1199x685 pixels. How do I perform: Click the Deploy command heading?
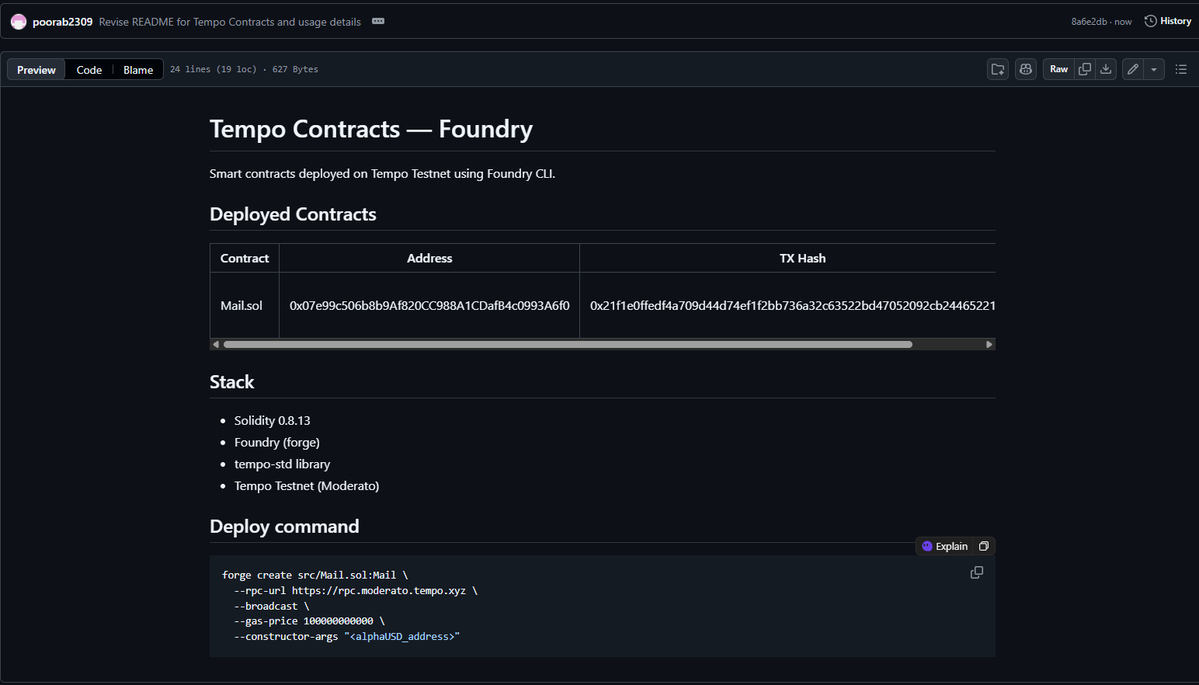click(284, 526)
